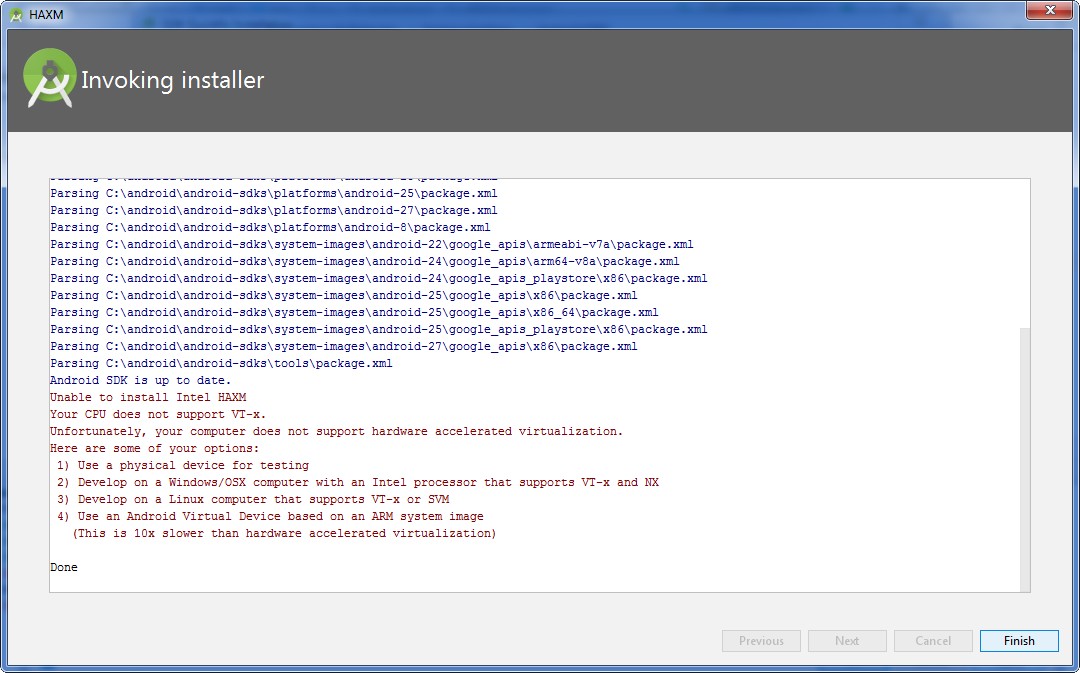Click the 'Invoking installer' heading
Screen dimensions: 1080x673
point(172,80)
